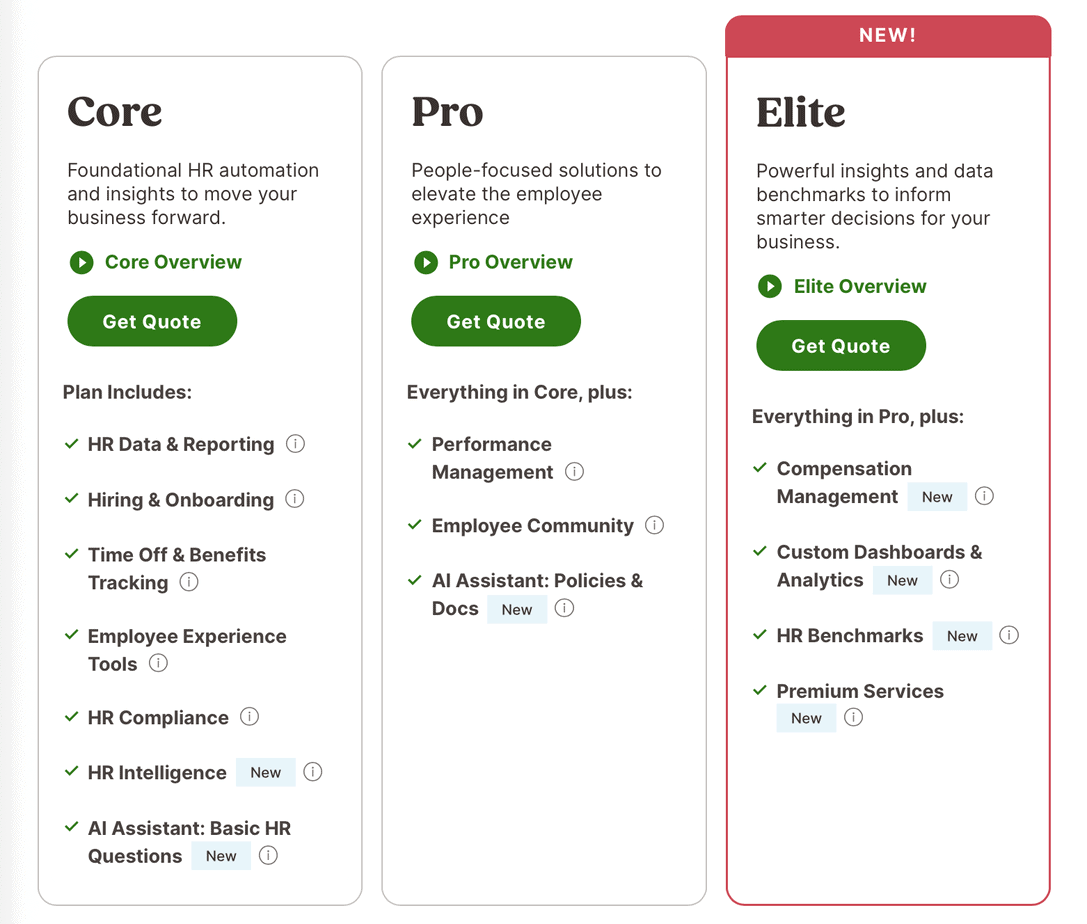
Task: Click info icon beside Employee Community
Action: click(x=655, y=525)
